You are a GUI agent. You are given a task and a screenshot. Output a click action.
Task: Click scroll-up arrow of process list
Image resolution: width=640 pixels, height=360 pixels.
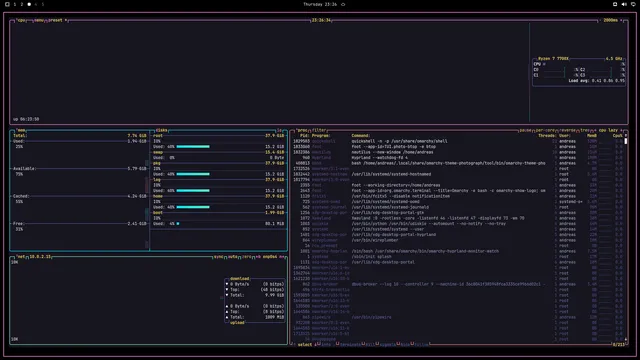(x=626, y=136)
